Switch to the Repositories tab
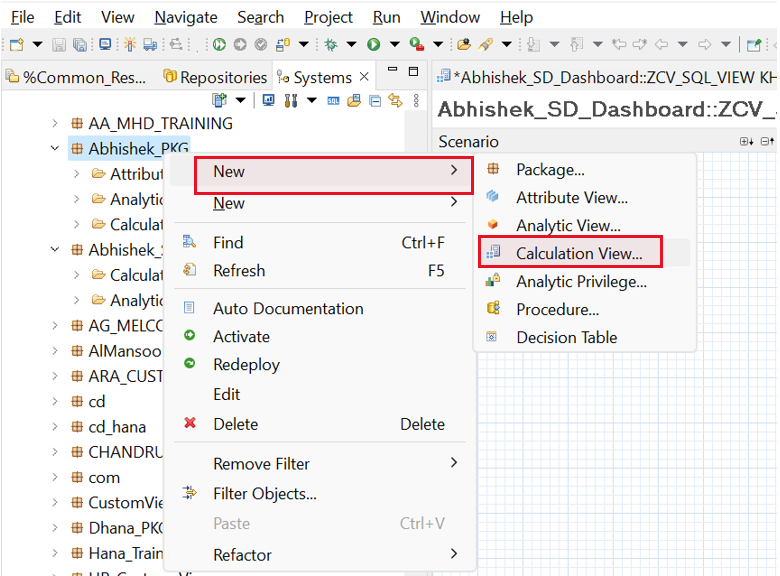 point(223,77)
